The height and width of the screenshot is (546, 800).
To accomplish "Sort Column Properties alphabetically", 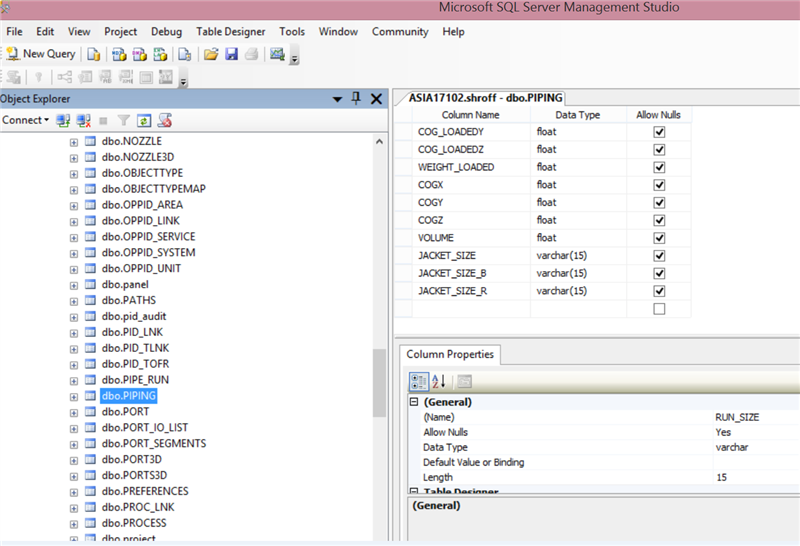I will click(439, 381).
